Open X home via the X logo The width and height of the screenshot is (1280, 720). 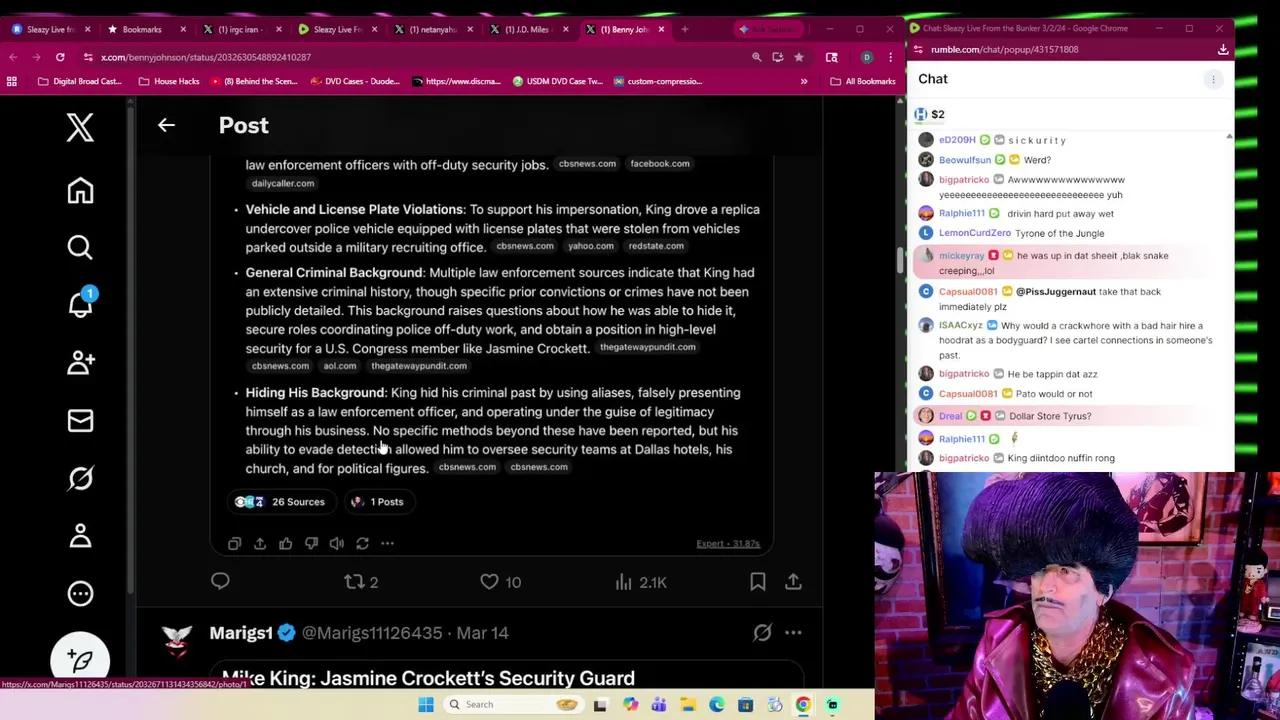pos(80,127)
